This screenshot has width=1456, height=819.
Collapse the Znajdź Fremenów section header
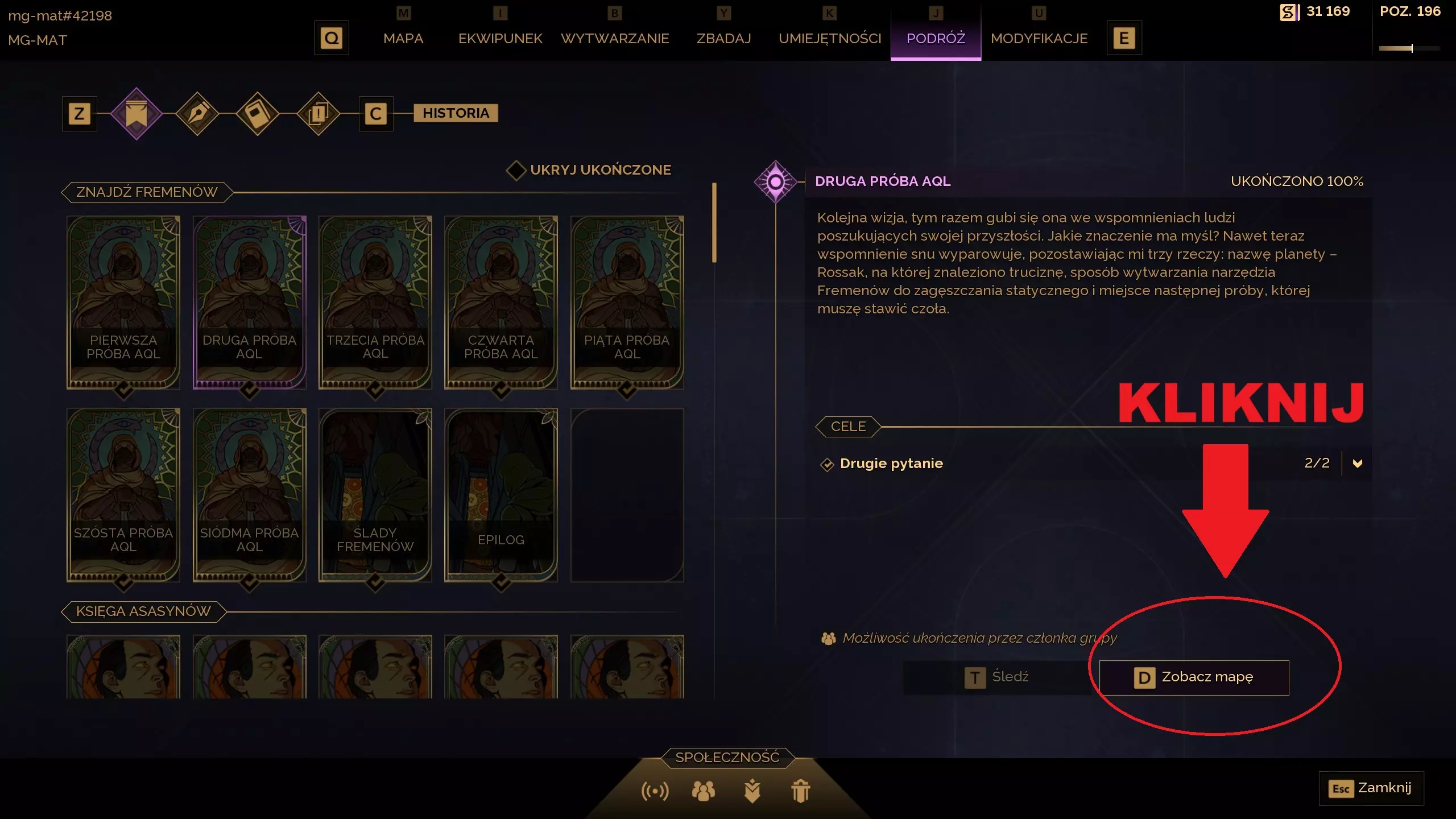147,192
